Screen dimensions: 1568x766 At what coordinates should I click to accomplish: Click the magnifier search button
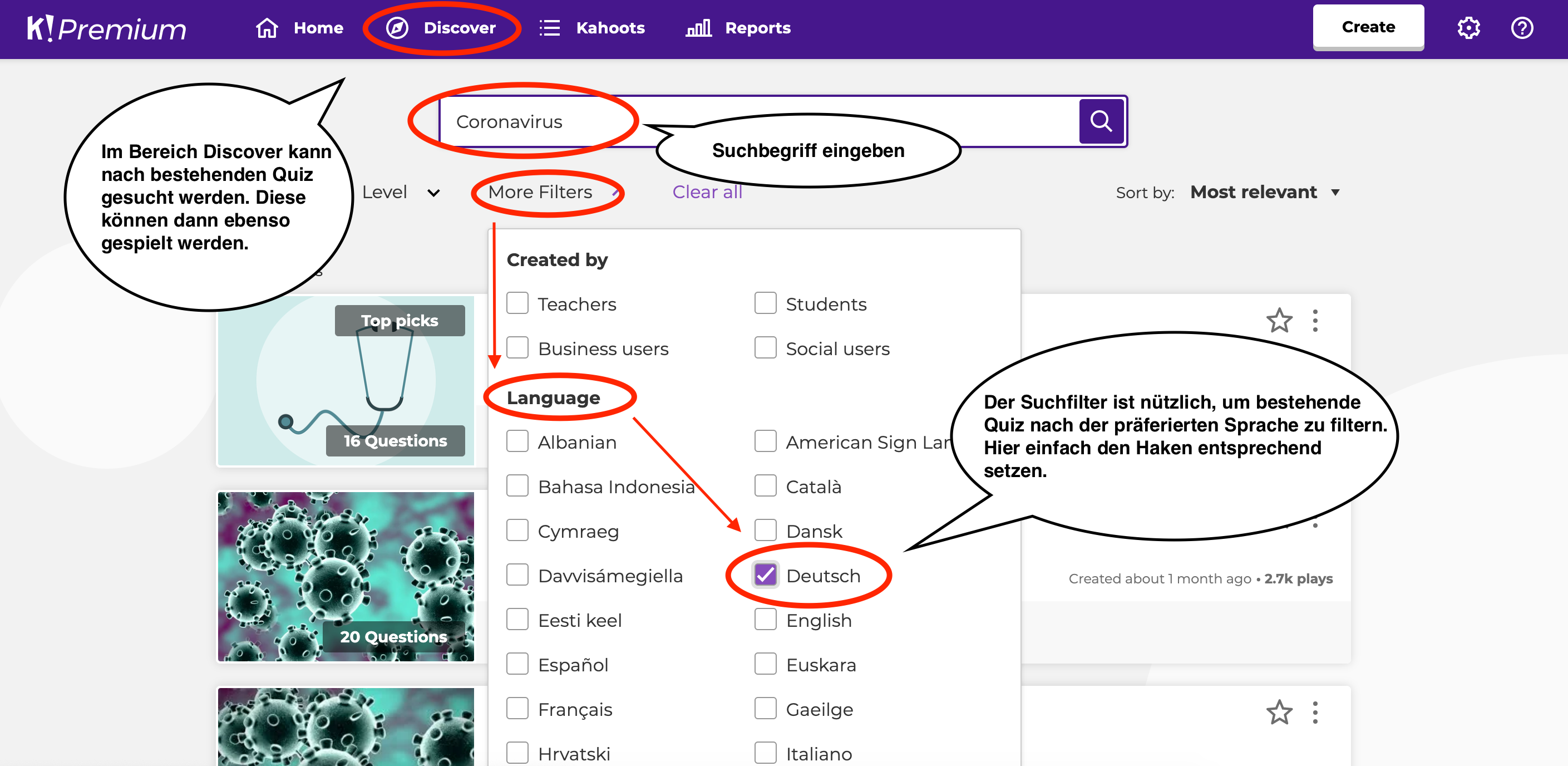point(1101,121)
